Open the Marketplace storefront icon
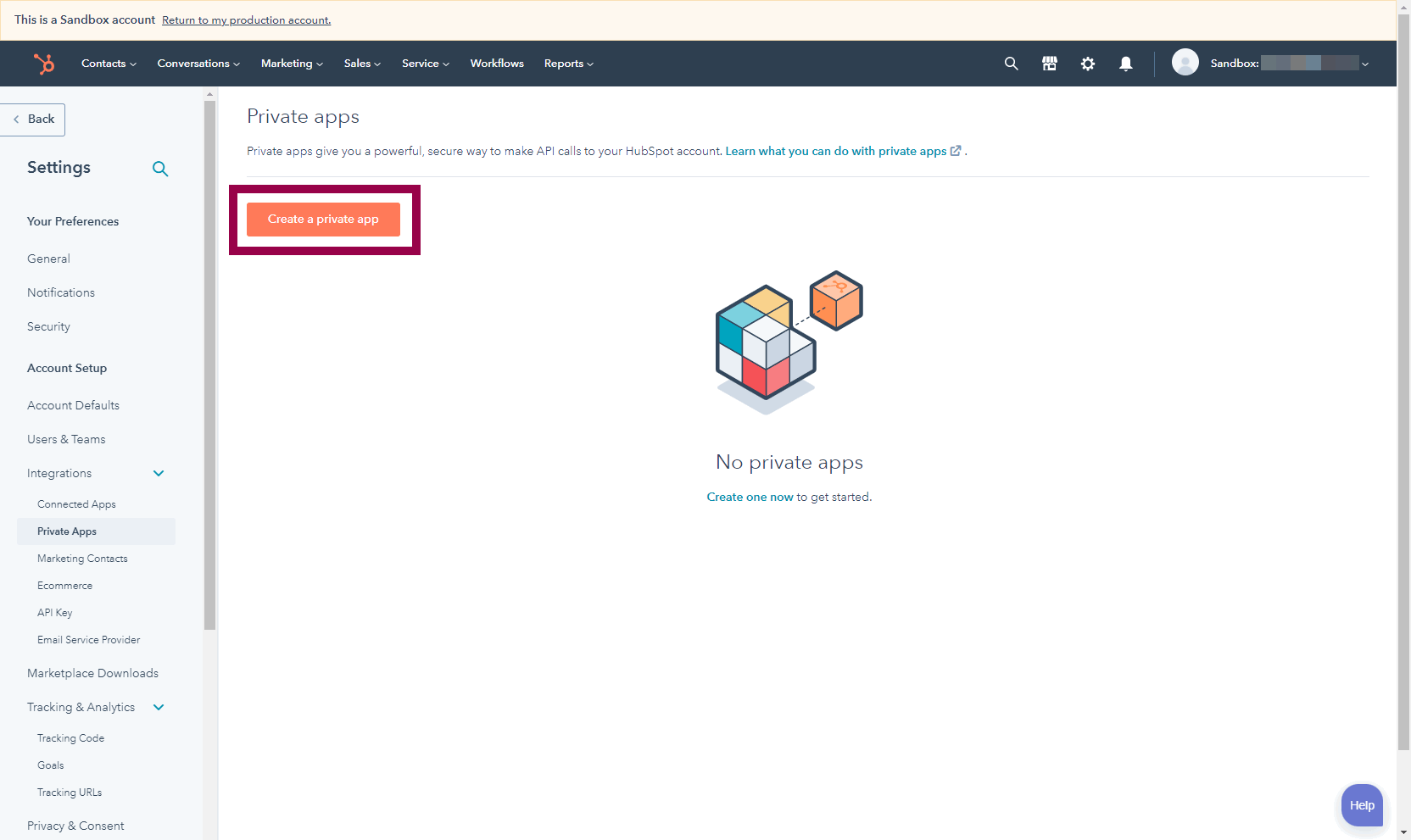The height and width of the screenshot is (840, 1411). tap(1050, 64)
